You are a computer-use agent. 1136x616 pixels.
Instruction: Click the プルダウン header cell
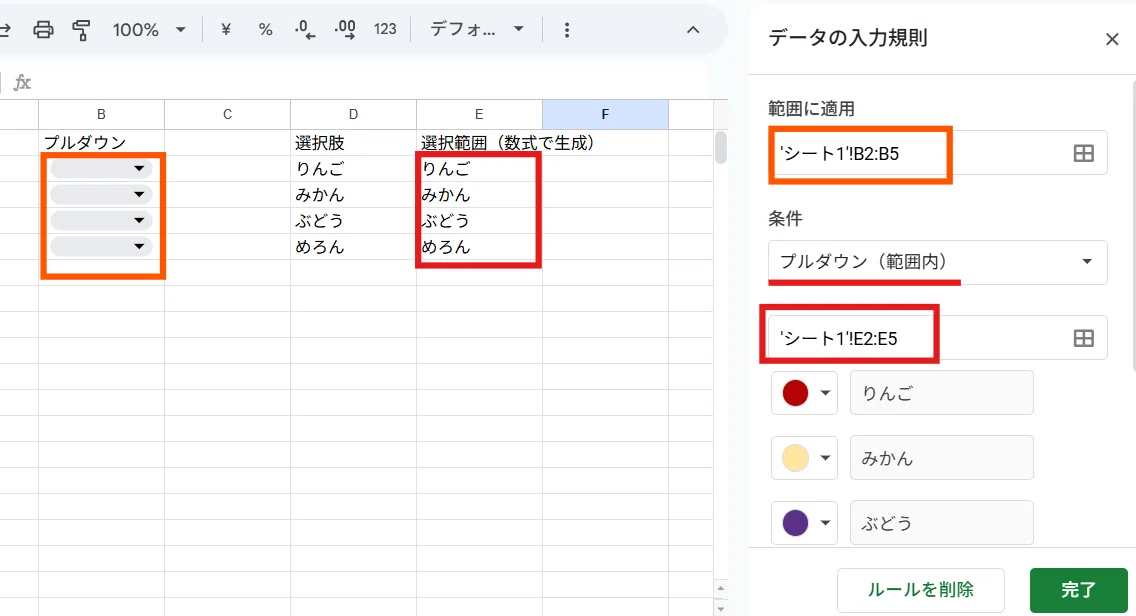coord(101,143)
